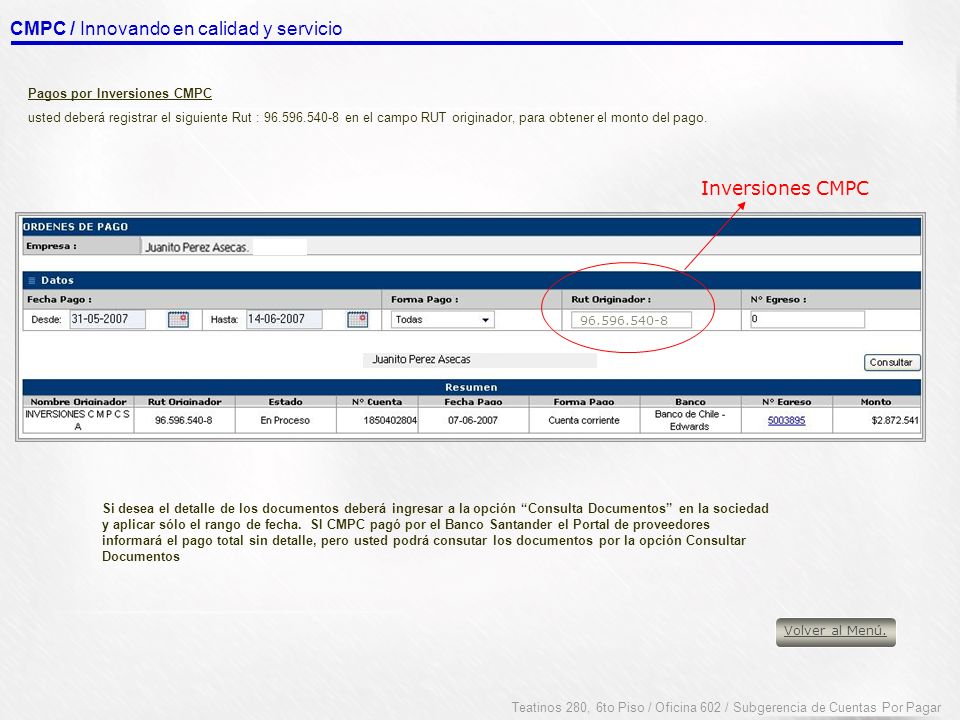Select the Fecha Pago cell 07-06-2007
The width and height of the screenshot is (960, 720).
pyautogui.click(x=473, y=421)
